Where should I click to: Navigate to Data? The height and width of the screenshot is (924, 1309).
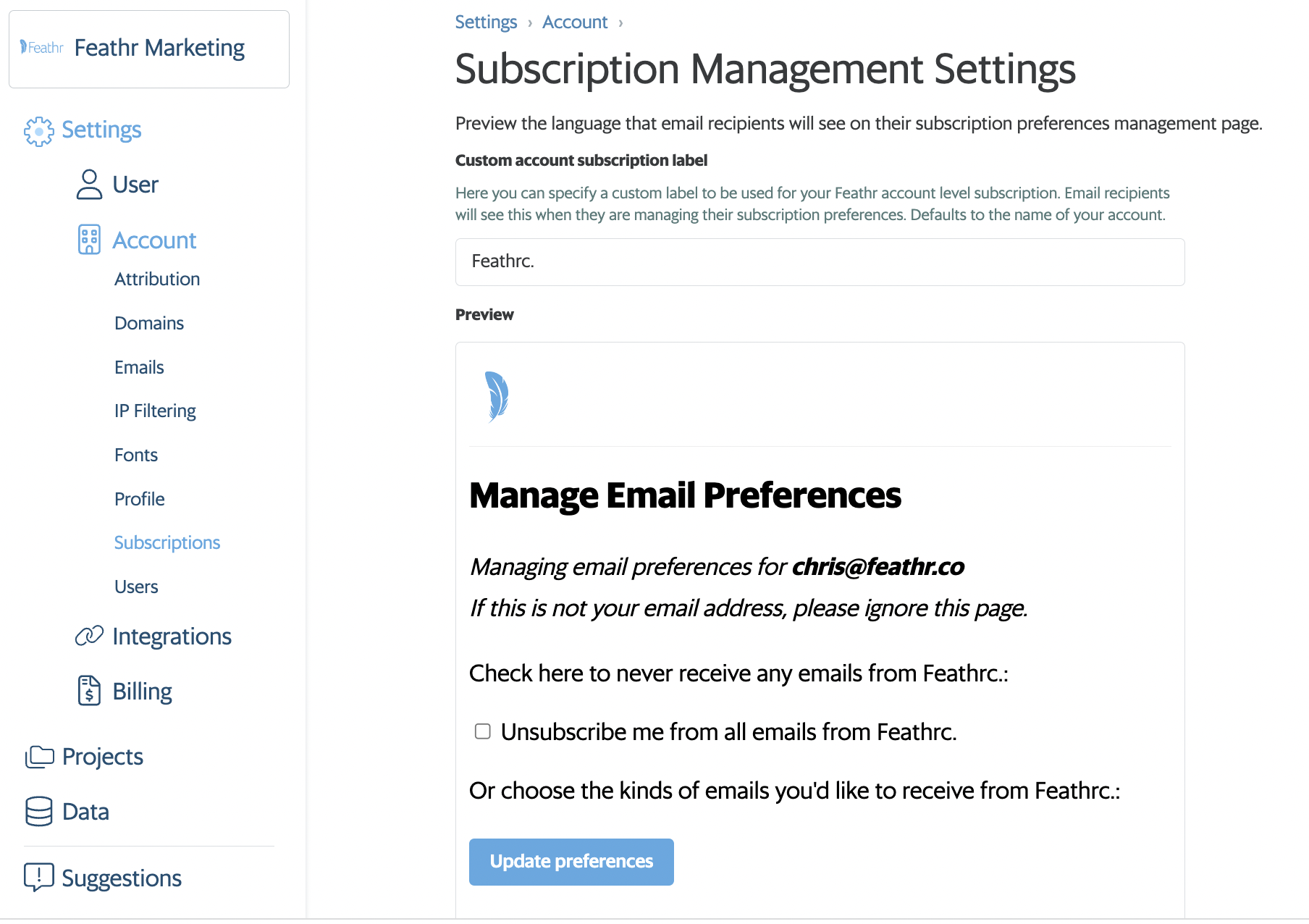click(85, 812)
